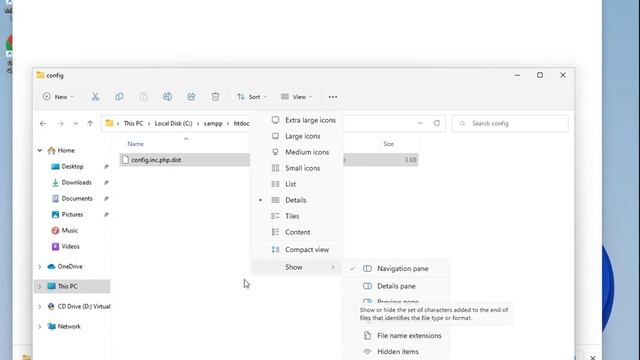This screenshot has height=360, width=640.
Task: Click the Downloads arrow icon in sidebar
Action: [x=56, y=182]
